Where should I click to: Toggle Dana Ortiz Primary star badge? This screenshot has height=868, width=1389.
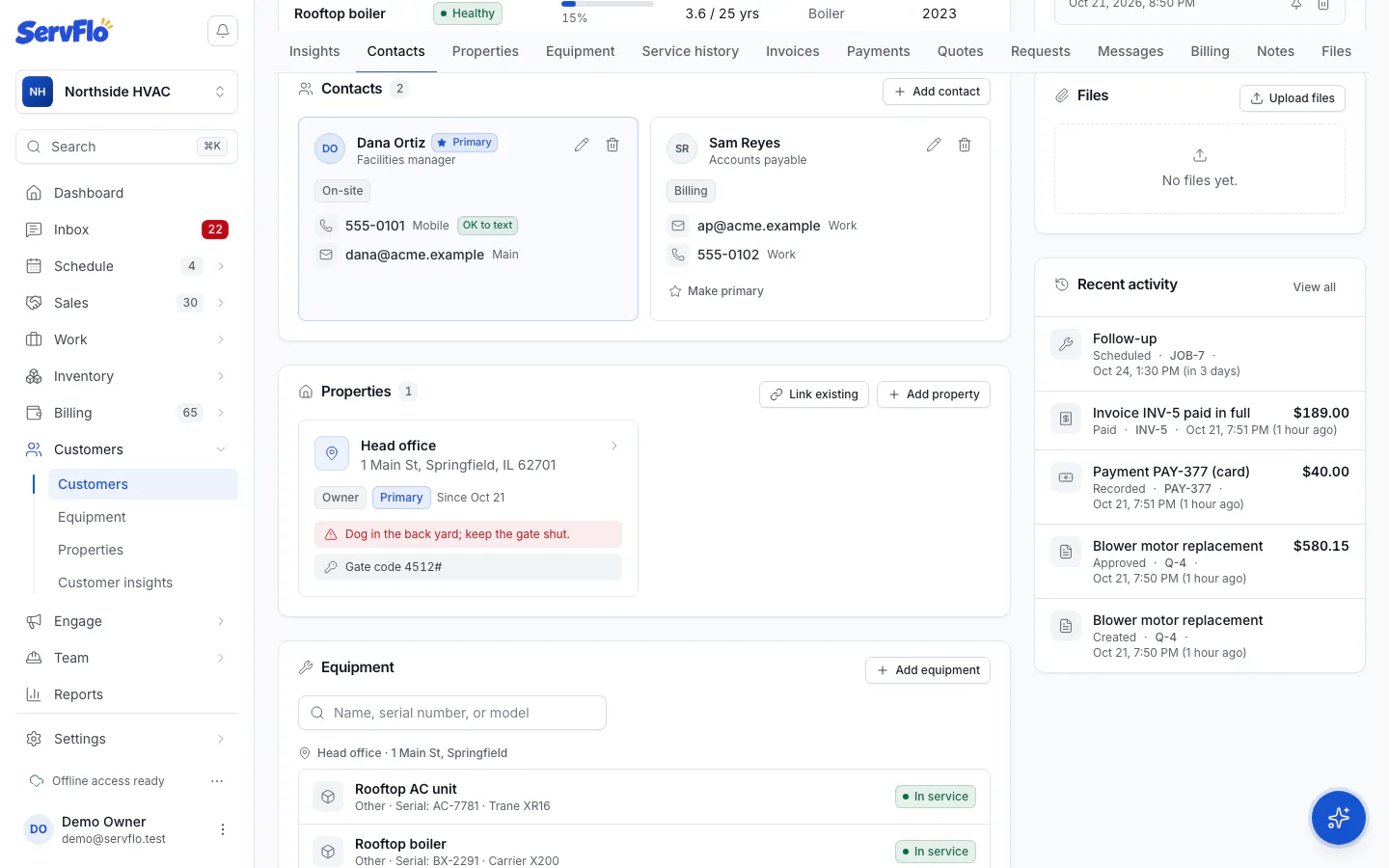(464, 143)
